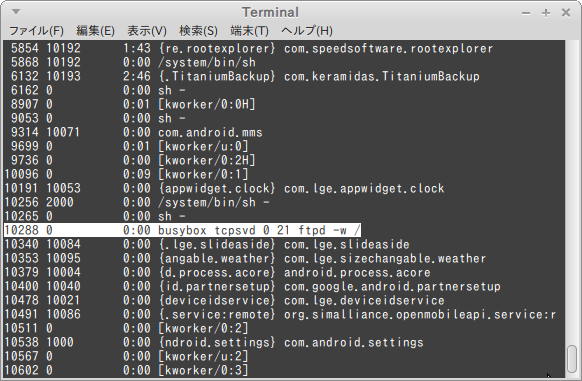Click the Terminal title bar text
This screenshot has height=381, width=582.
click(x=270, y=12)
